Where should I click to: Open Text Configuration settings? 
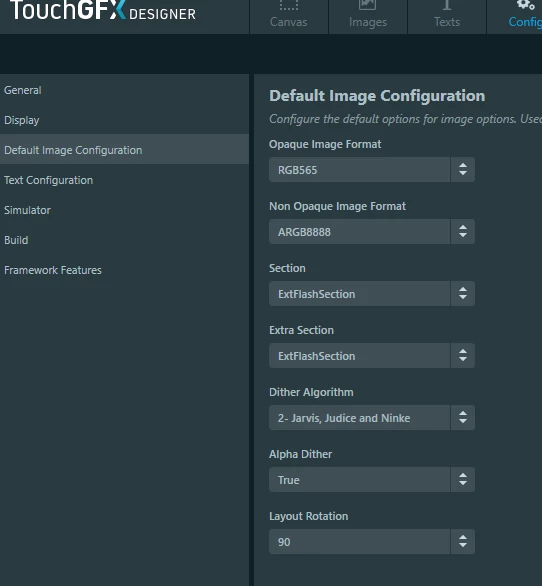(x=124, y=180)
